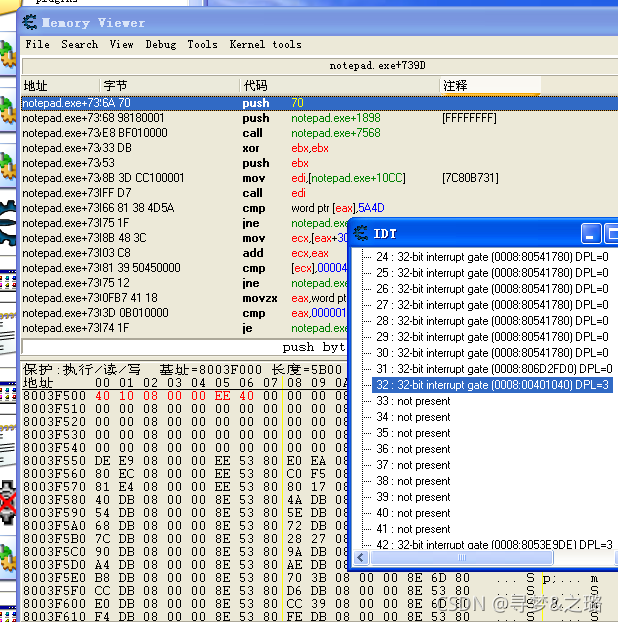Open the Tools menu

pos(202,44)
